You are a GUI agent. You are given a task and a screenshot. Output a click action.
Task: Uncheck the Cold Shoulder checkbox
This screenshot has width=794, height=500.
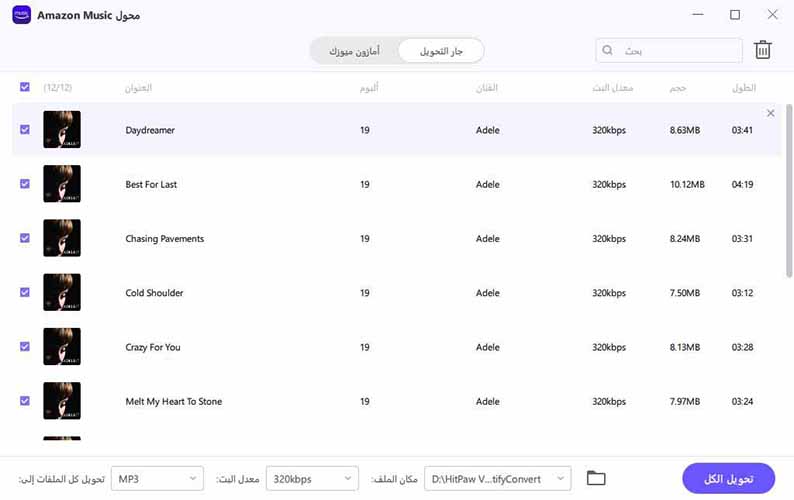(25, 292)
